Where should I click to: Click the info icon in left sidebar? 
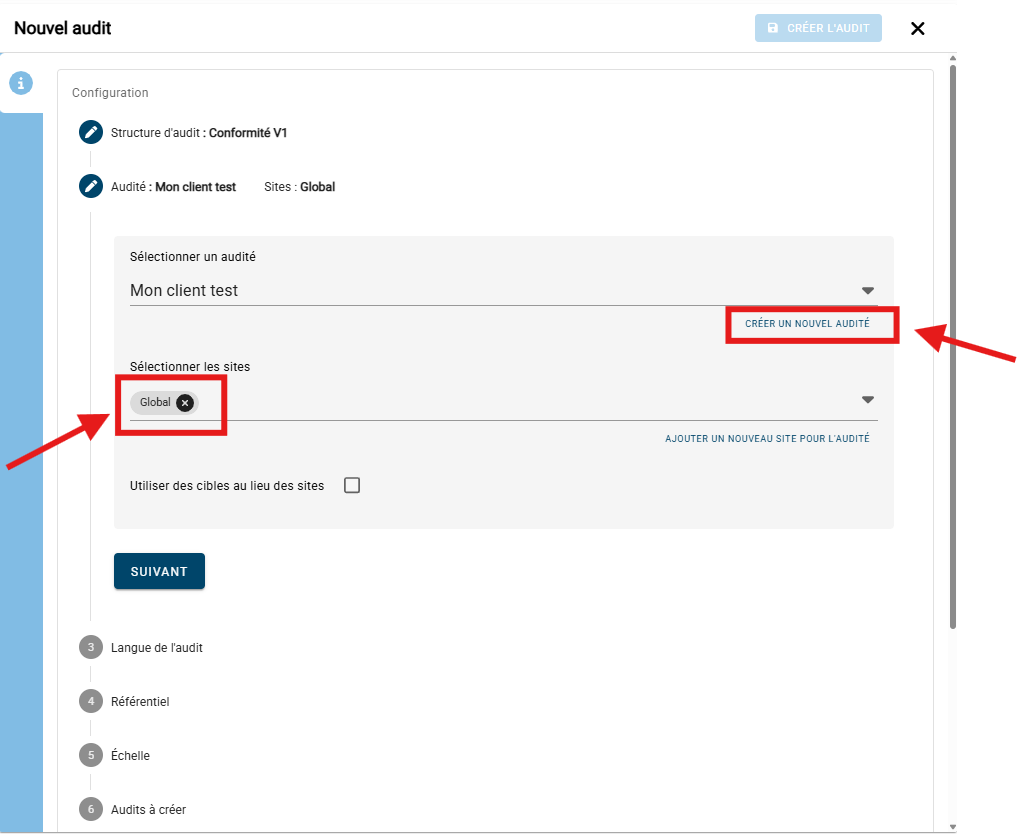click(x=21, y=83)
